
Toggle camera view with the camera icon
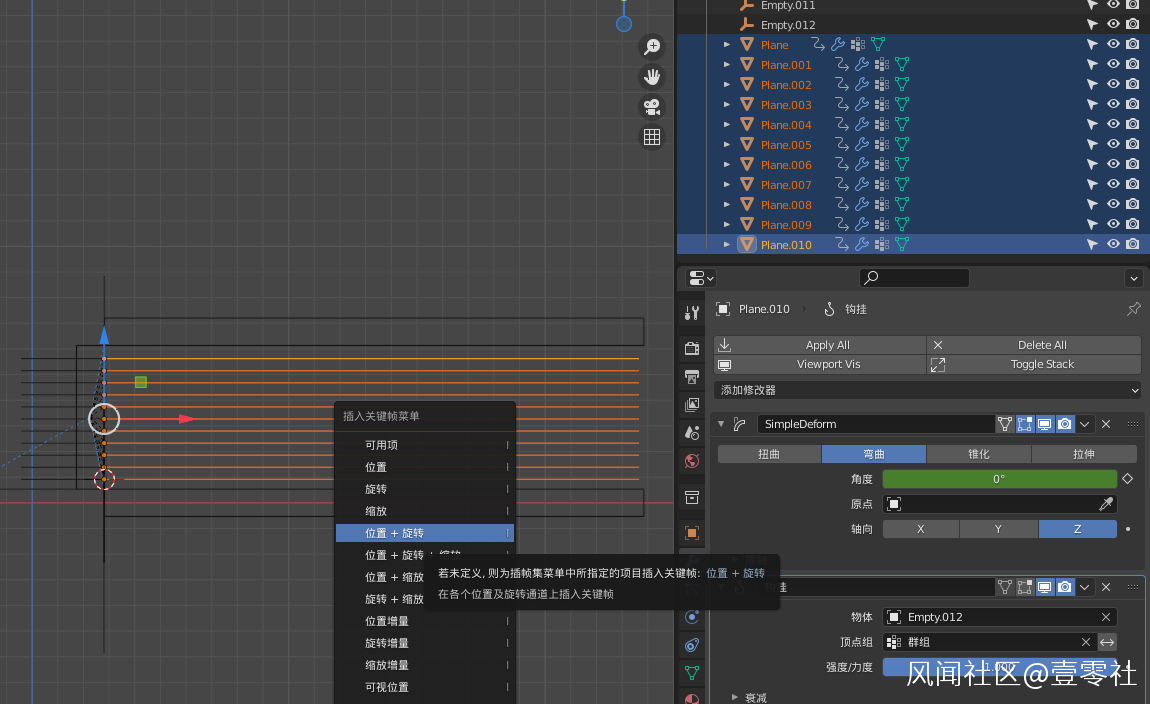[652, 107]
